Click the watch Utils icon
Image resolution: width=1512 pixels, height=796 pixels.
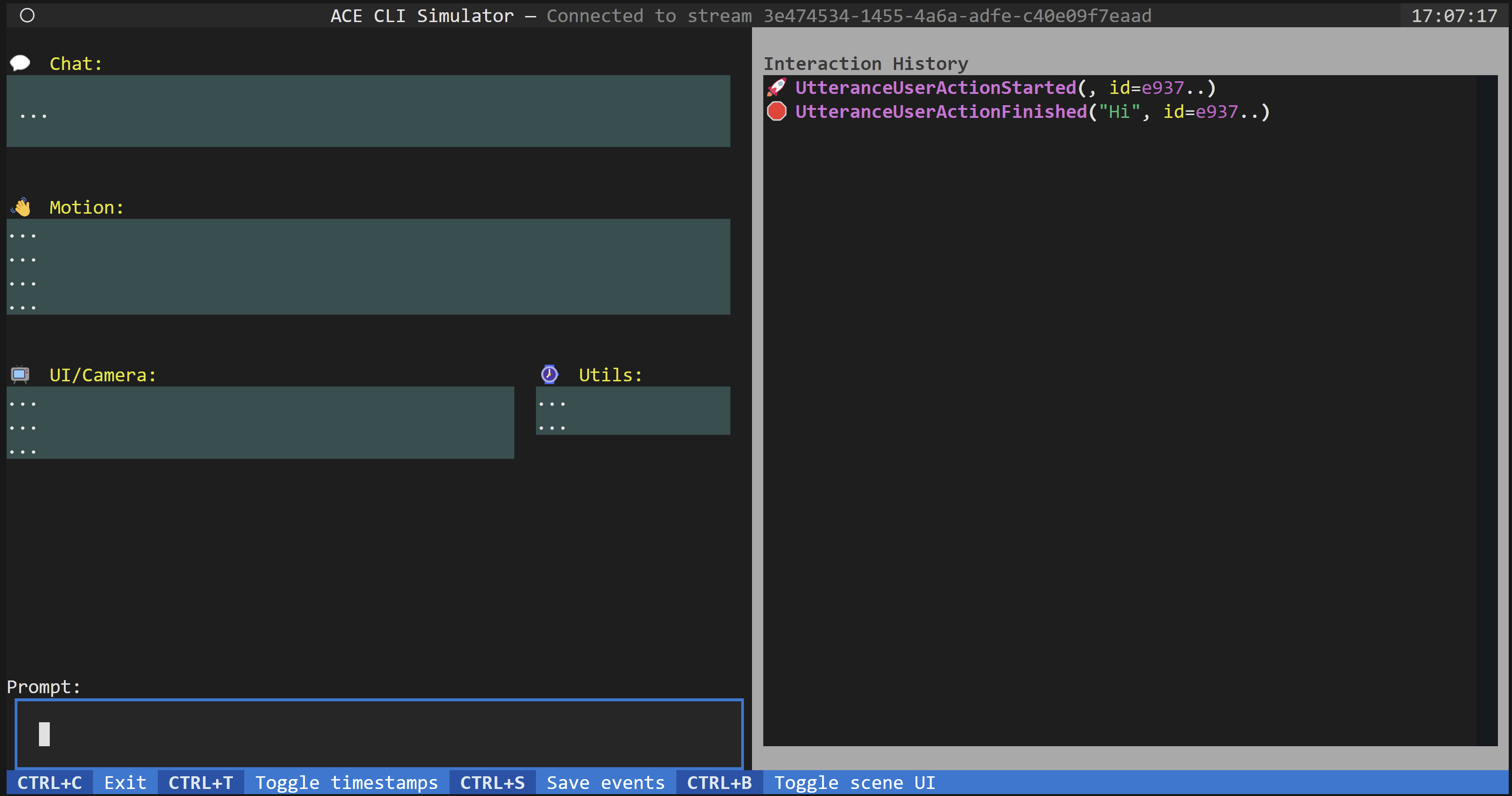tap(550, 375)
